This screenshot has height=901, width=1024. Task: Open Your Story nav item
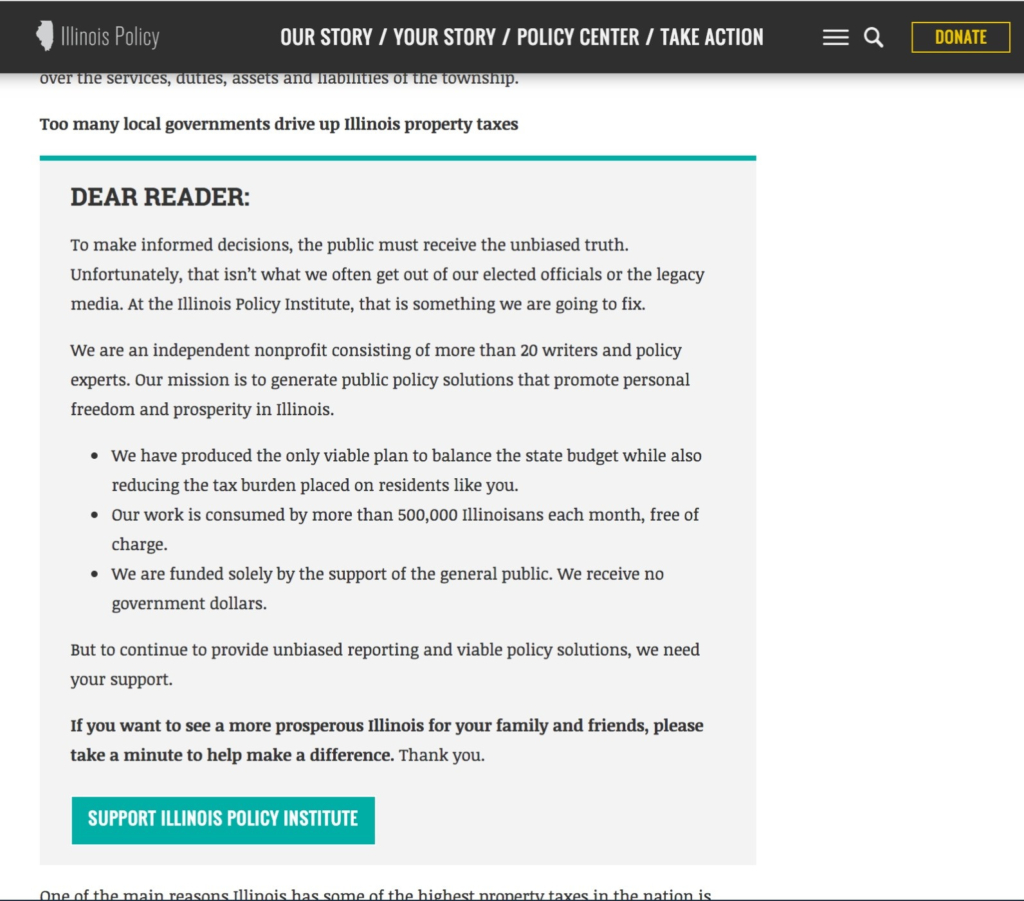(x=444, y=37)
